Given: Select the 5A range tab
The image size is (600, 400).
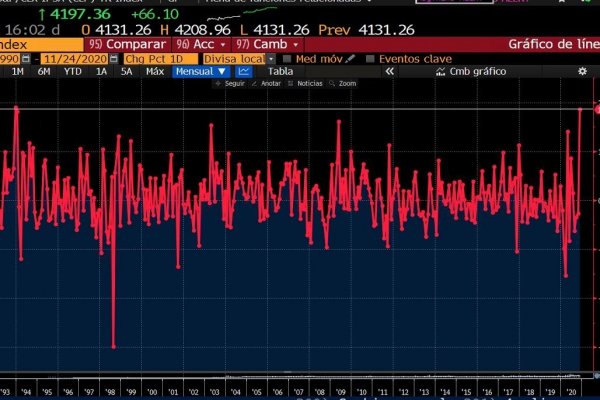Looking at the screenshot, I should (x=127, y=72).
